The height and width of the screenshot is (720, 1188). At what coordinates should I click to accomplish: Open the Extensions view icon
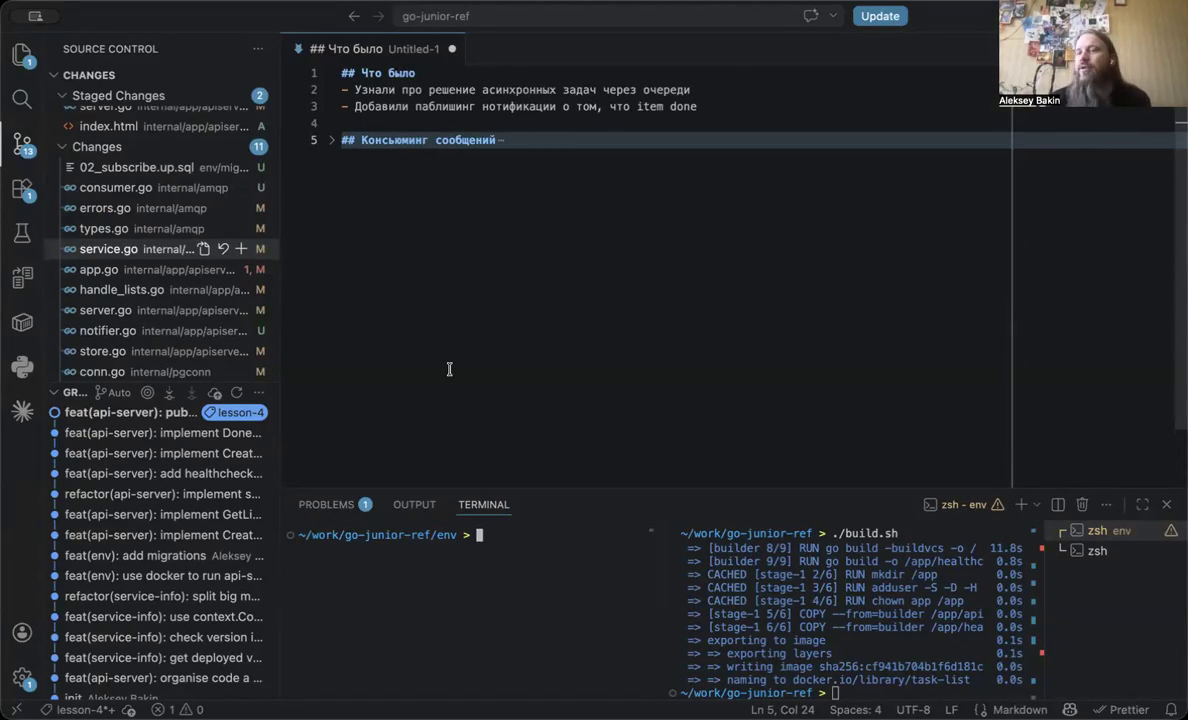pos(22,189)
